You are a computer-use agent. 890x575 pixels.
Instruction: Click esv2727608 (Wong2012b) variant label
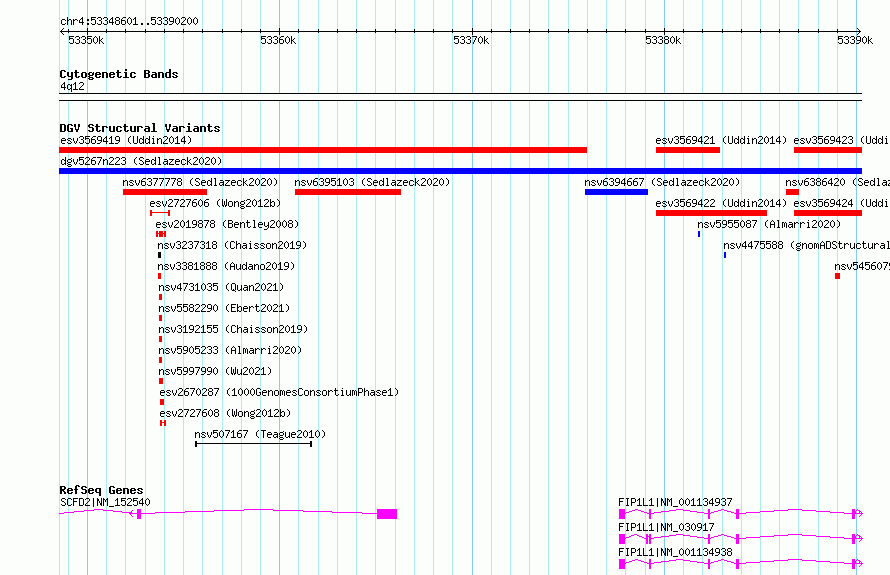click(x=225, y=413)
